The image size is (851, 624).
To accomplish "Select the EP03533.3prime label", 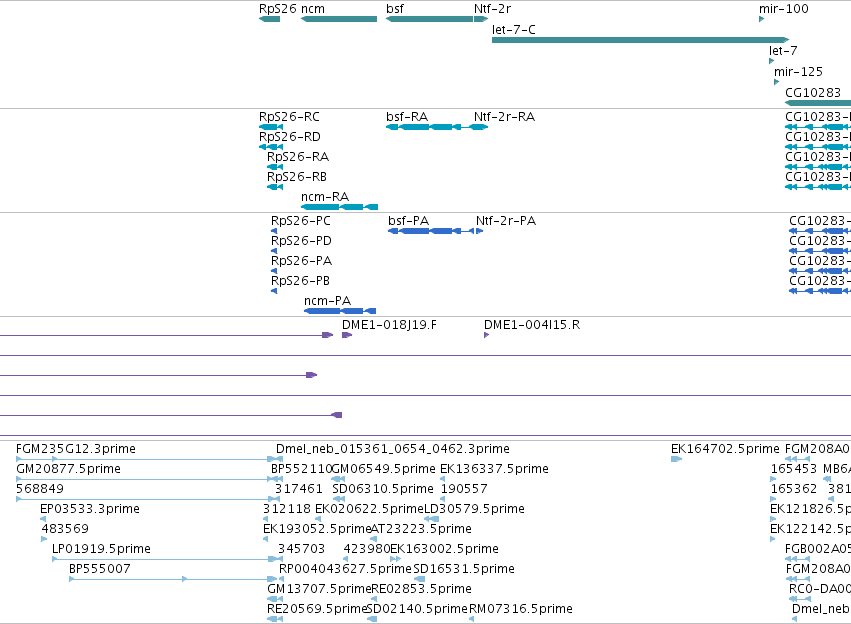I will [90, 509].
